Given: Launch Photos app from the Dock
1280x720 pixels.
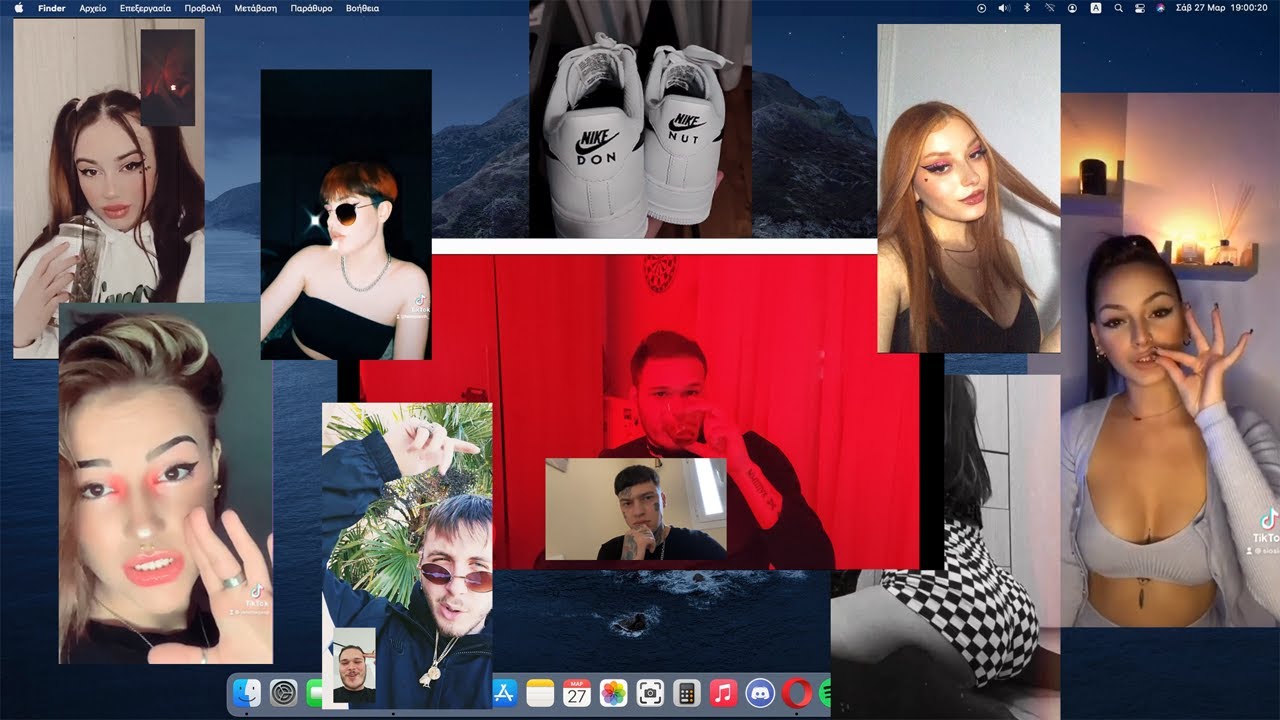Looking at the screenshot, I should 613,692.
